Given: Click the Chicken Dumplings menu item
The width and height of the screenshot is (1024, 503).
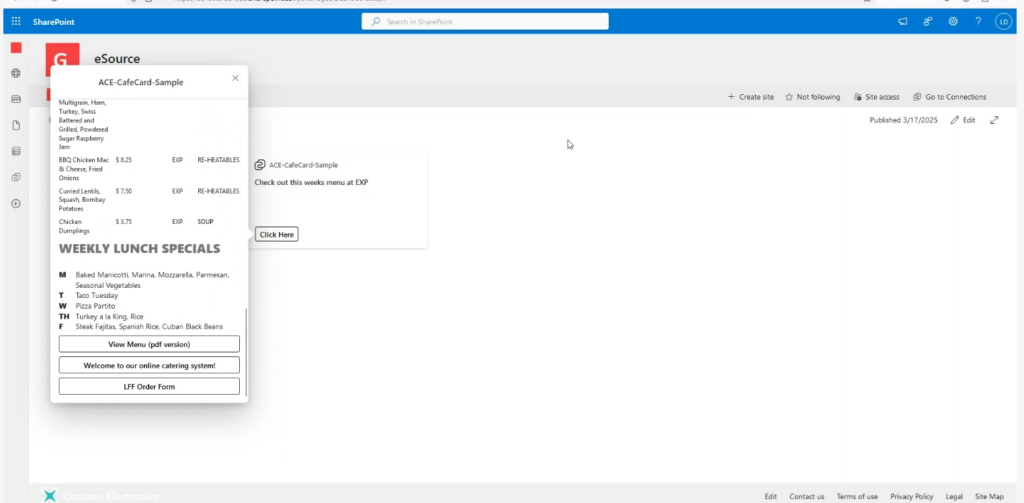Looking at the screenshot, I should [74, 226].
